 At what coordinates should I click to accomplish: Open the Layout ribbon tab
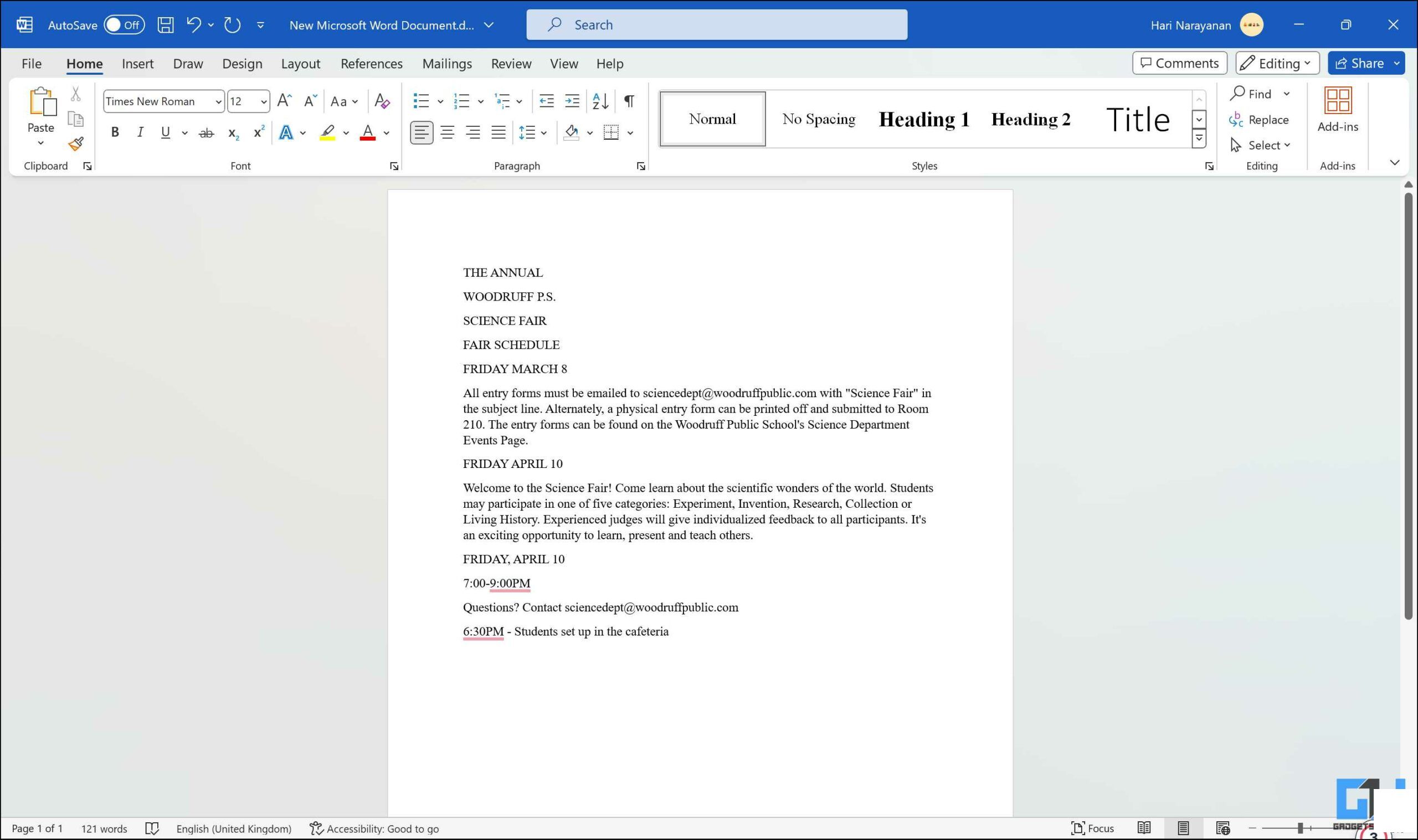click(x=300, y=63)
